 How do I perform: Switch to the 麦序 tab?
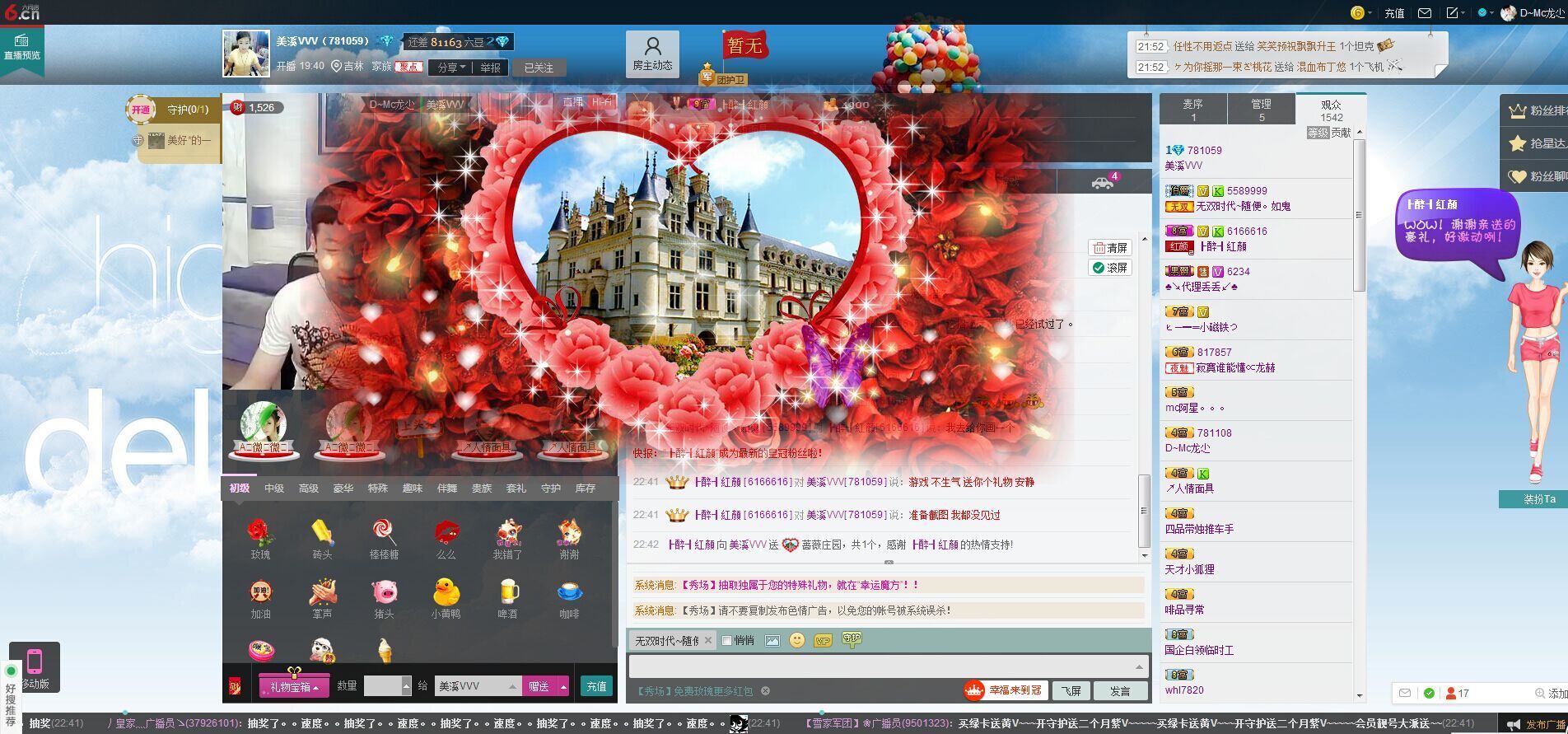pyautogui.click(x=1193, y=110)
